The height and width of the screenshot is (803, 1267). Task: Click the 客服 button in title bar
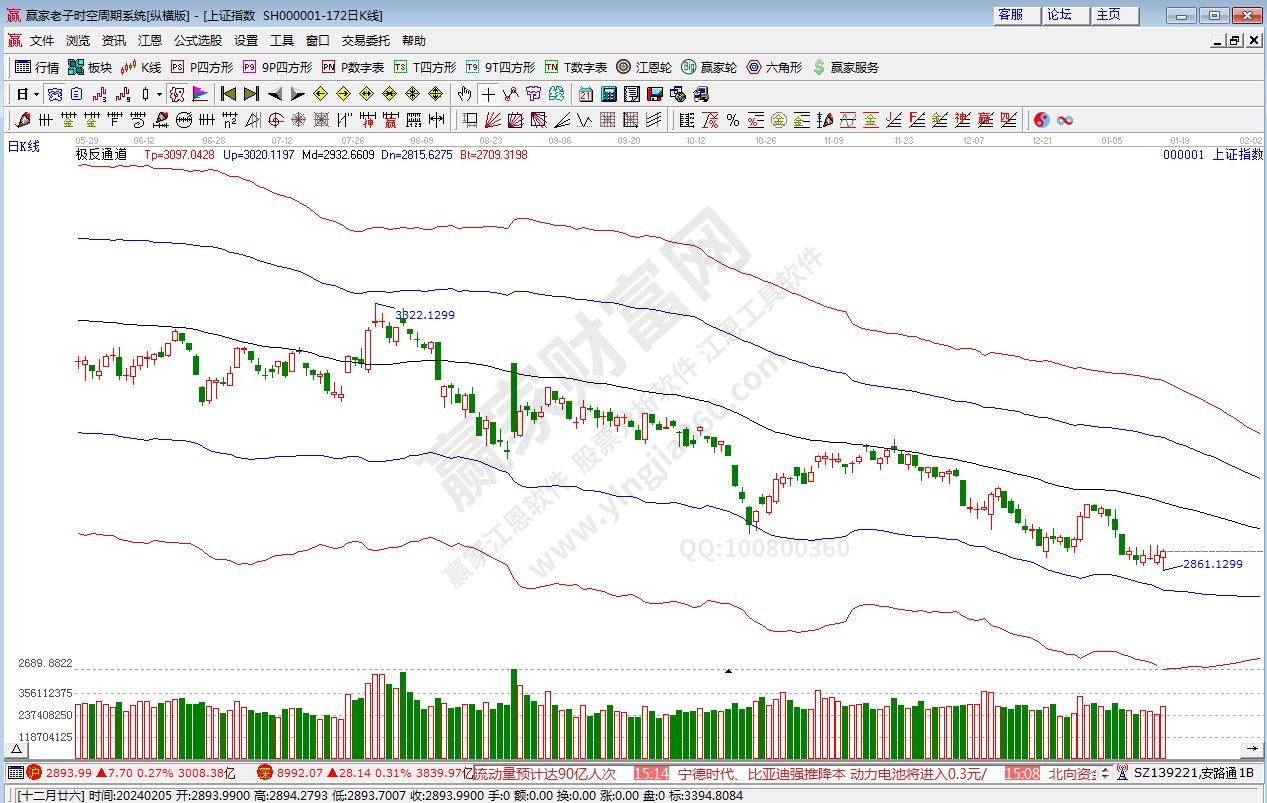coord(1011,15)
